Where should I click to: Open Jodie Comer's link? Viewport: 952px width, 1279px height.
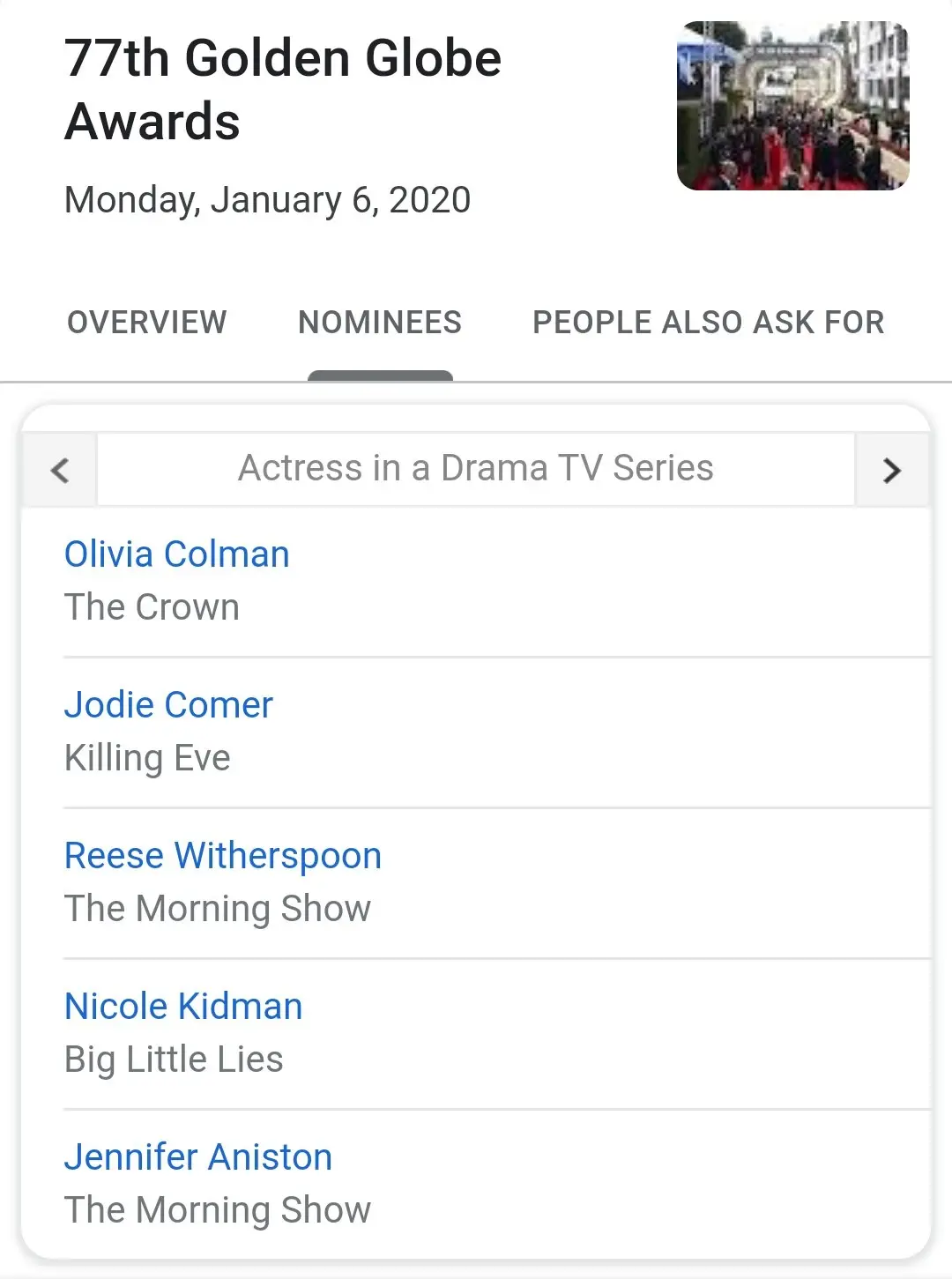pos(168,705)
